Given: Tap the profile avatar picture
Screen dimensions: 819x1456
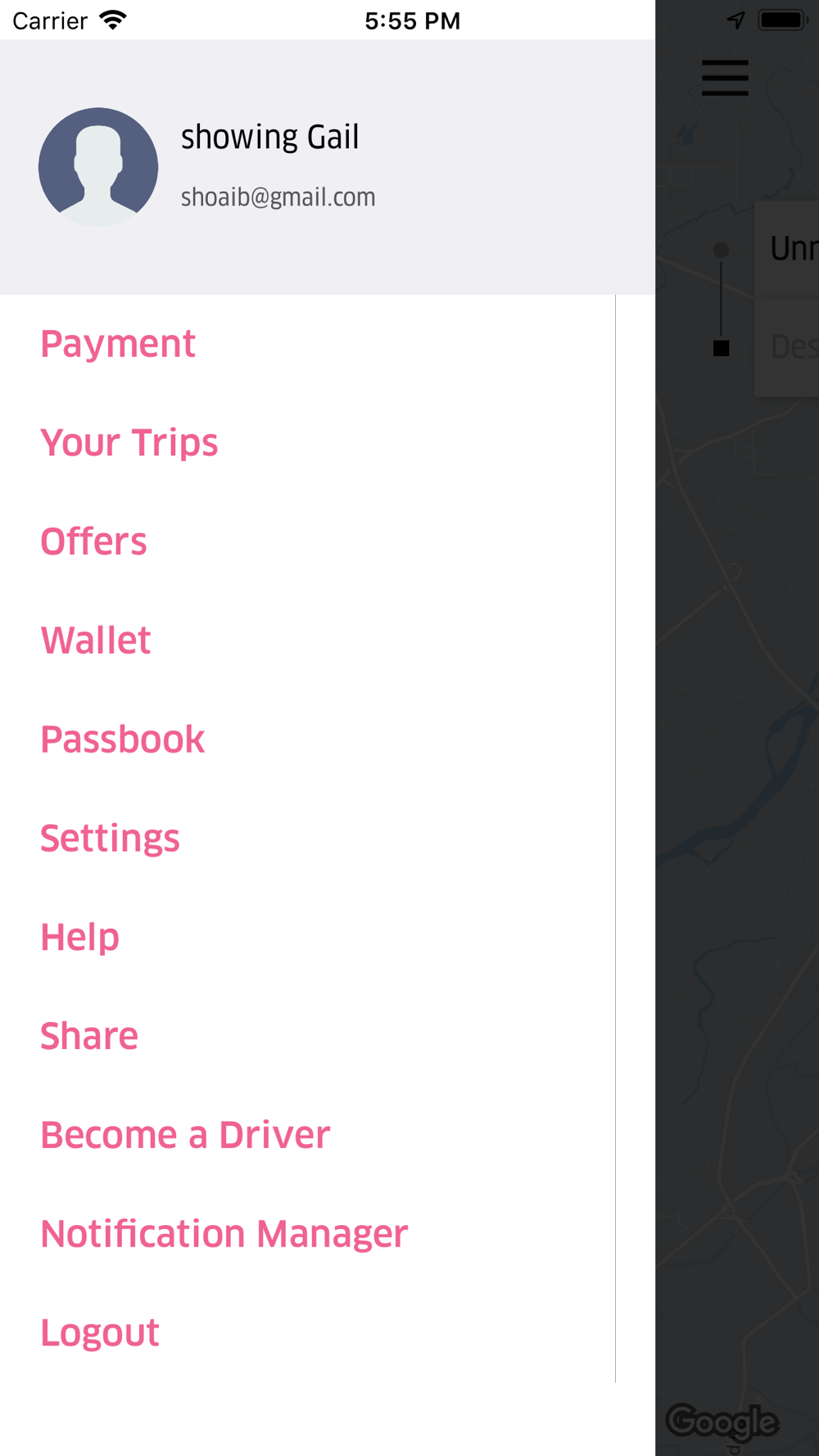Looking at the screenshot, I should [98, 167].
